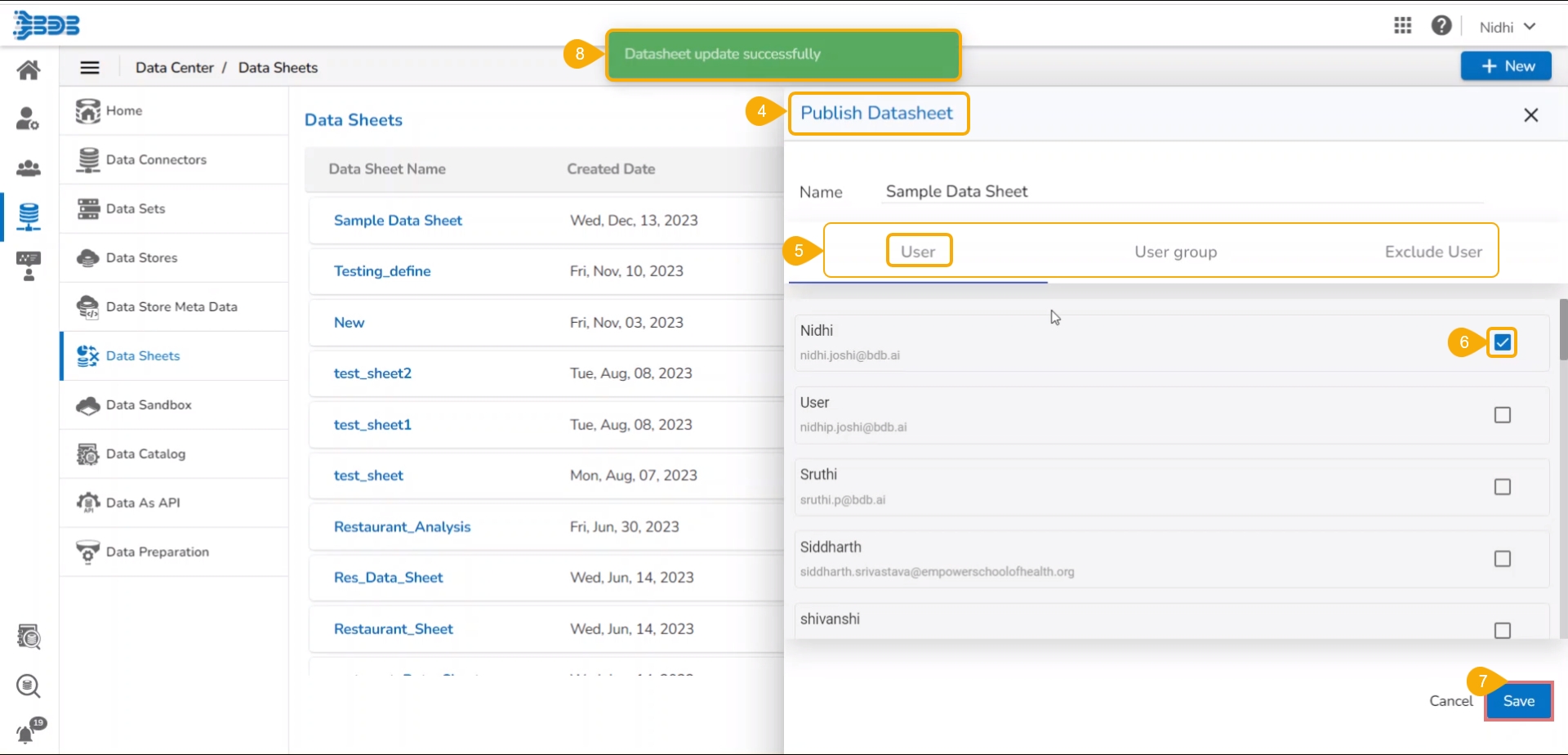Click the Cancel button
This screenshot has height=755, width=1568.
coord(1450,701)
